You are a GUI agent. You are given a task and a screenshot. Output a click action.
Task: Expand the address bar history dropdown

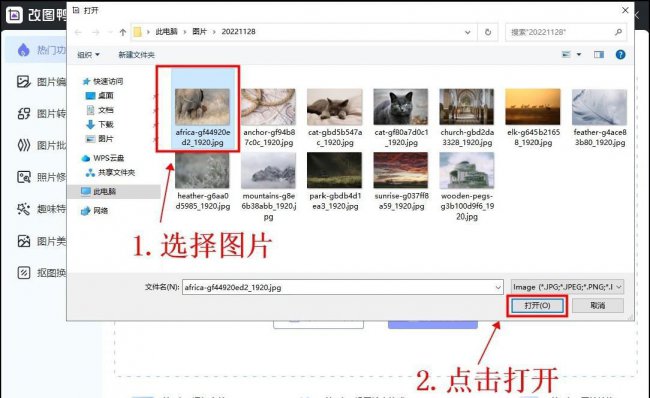[468, 32]
